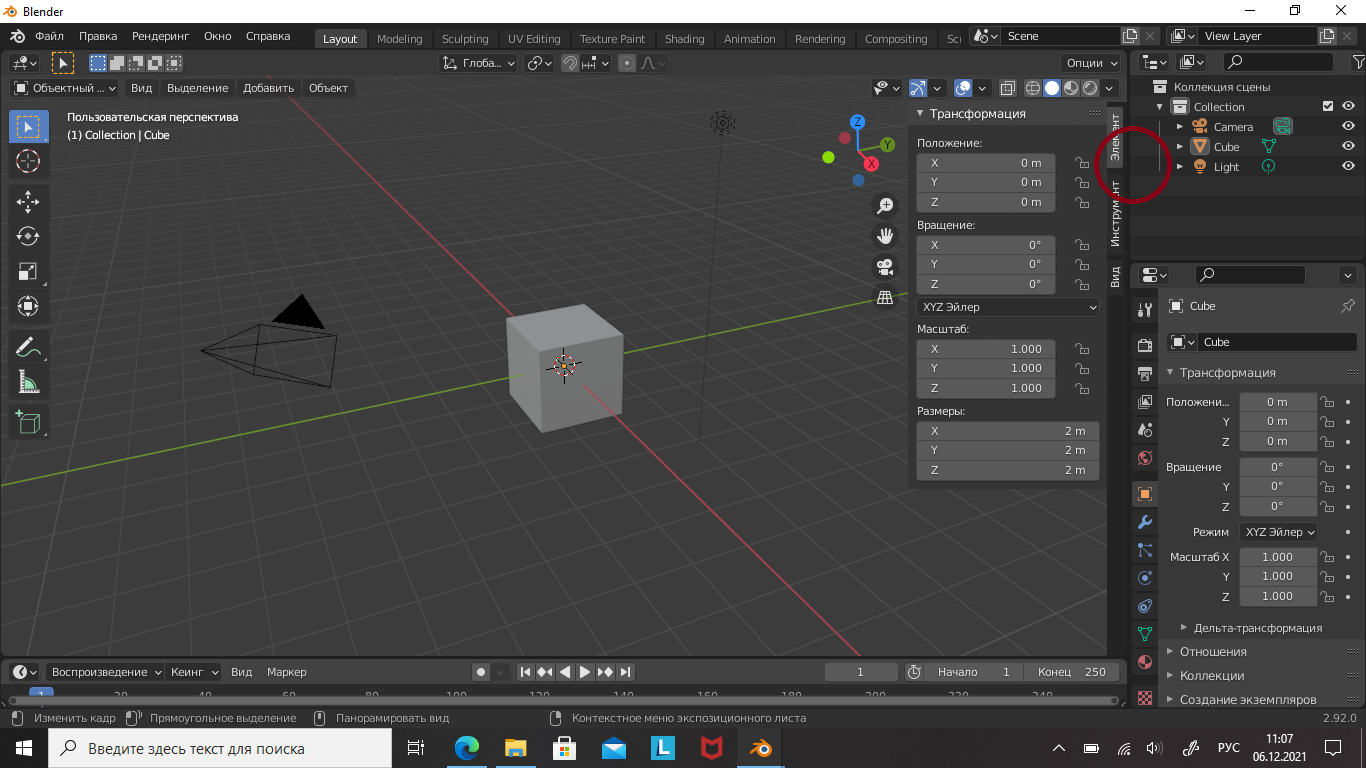This screenshot has height=768, width=1366.
Task: Hide the Cube in the outliner
Action: [1348, 146]
